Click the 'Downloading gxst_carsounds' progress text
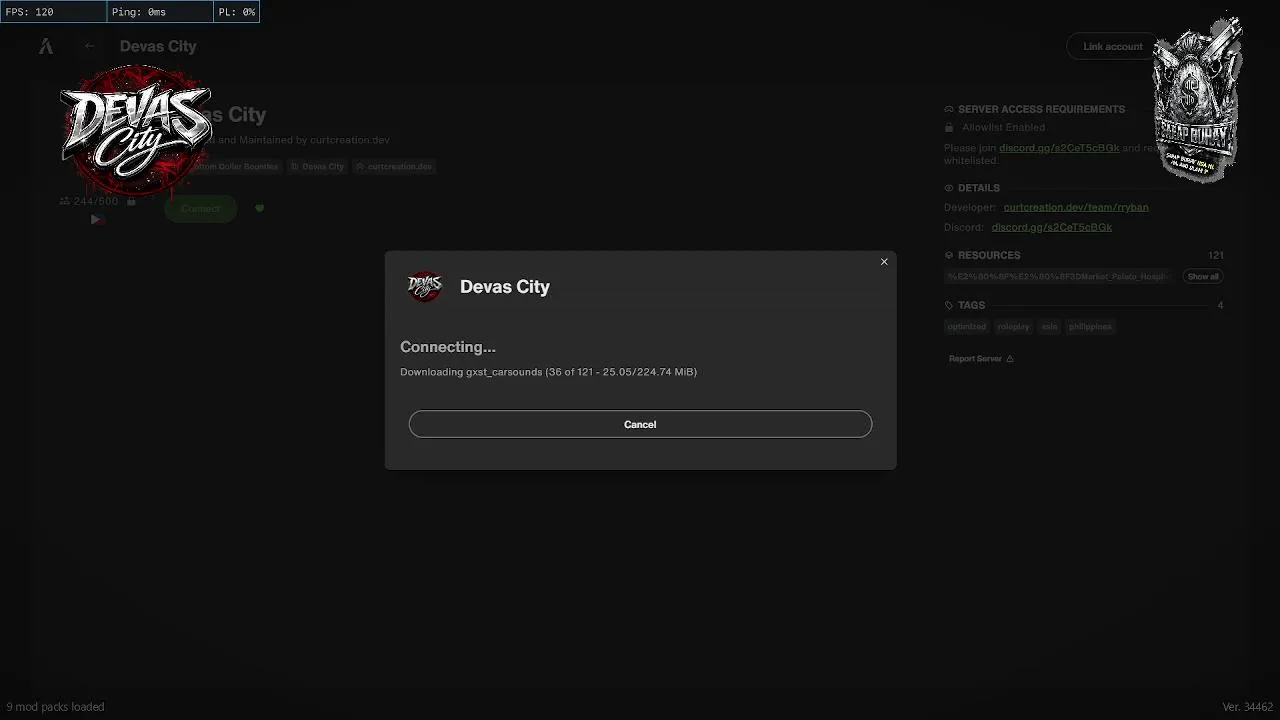 coord(548,372)
